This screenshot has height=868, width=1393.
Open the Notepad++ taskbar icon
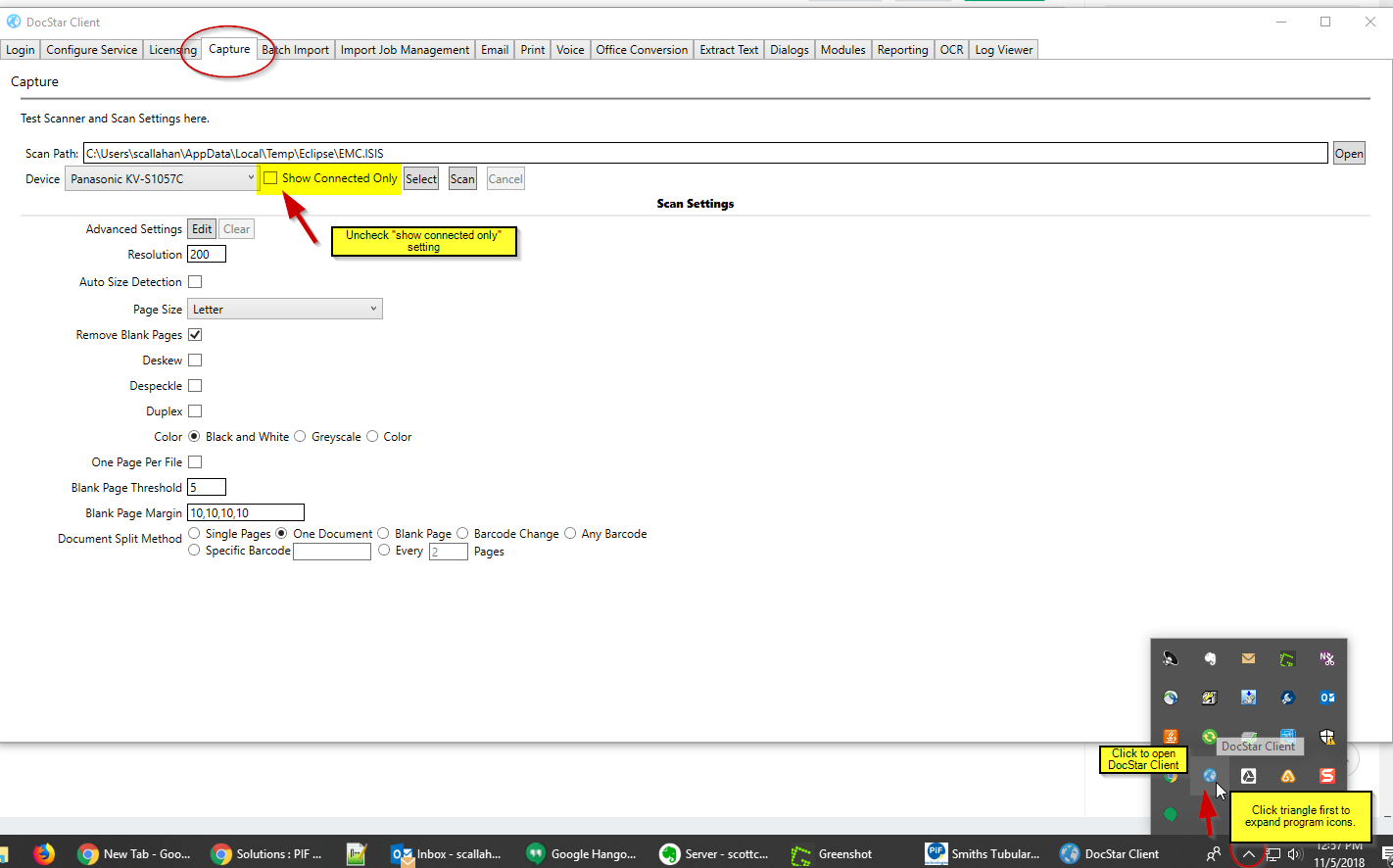pos(357,853)
